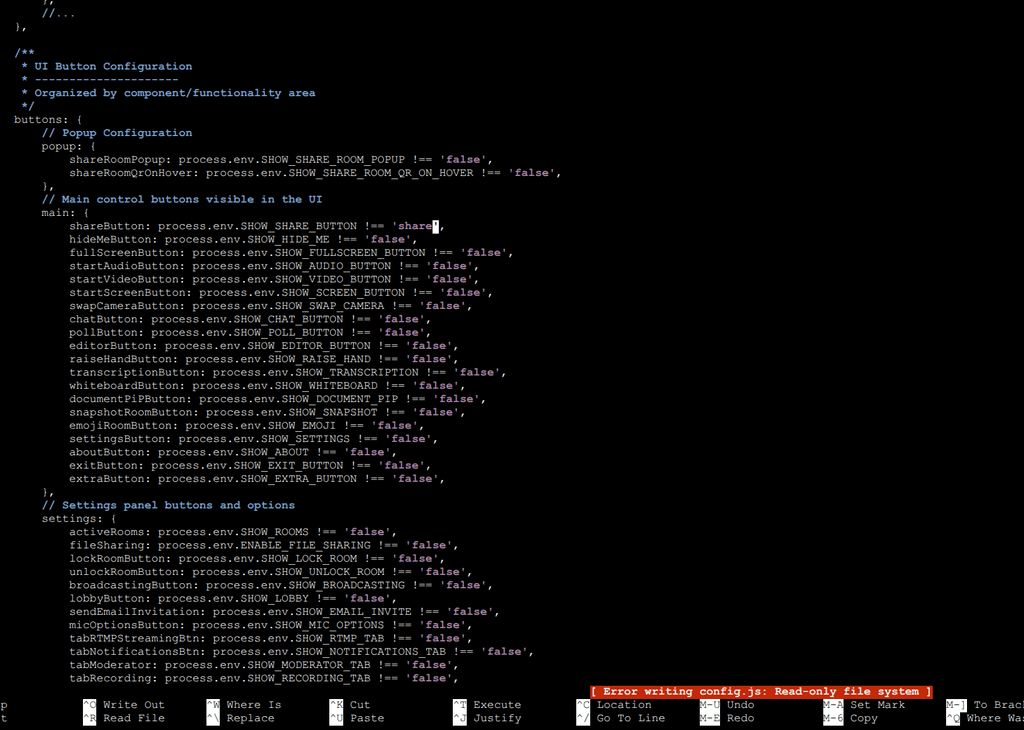Image resolution: width=1024 pixels, height=730 pixels.
Task: Select the Where Is search shortcut
Action: coord(253,705)
